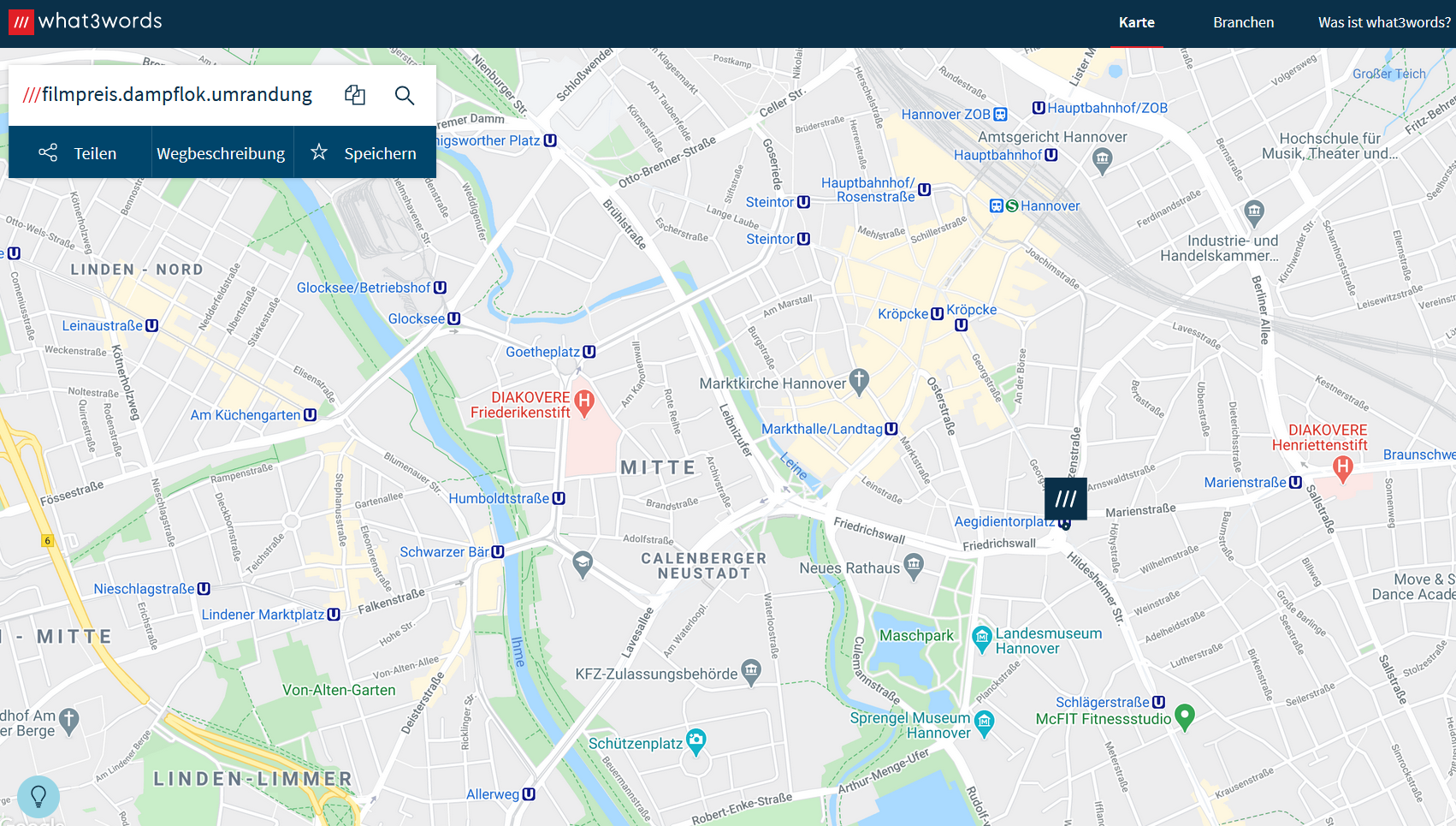Copy the three-word address to clipboard
The height and width of the screenshot is (826, 1456).
355,95
